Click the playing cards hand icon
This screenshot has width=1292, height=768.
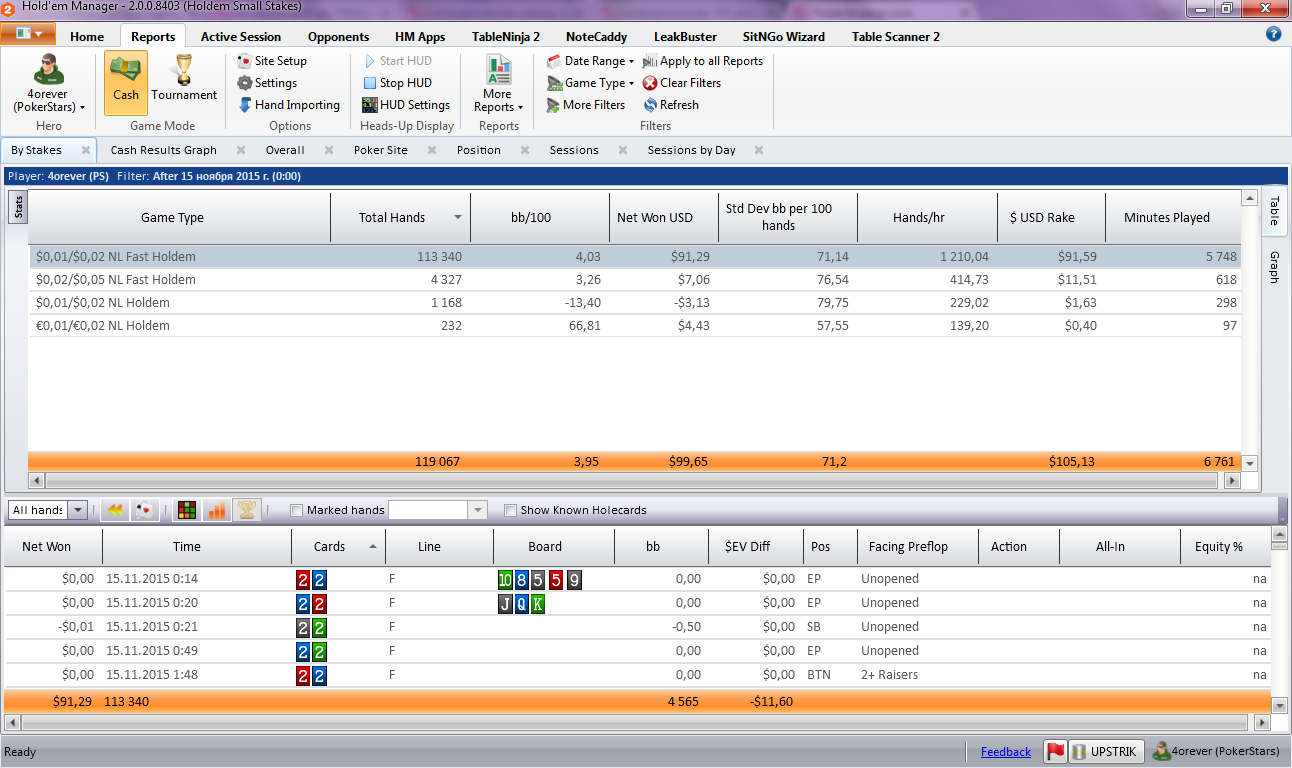coord(144,510)
